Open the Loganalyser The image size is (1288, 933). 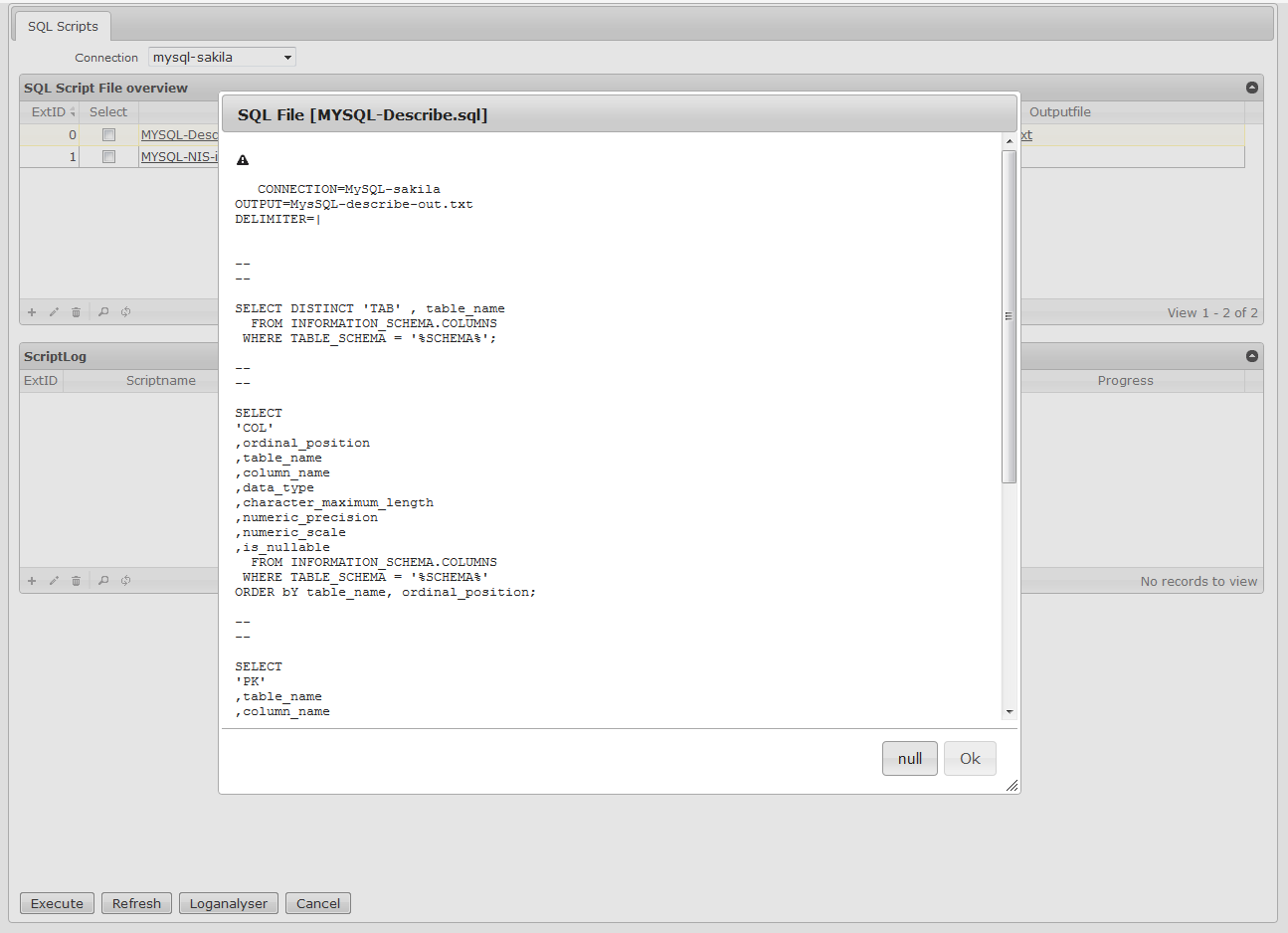click(x=228, y=903)
